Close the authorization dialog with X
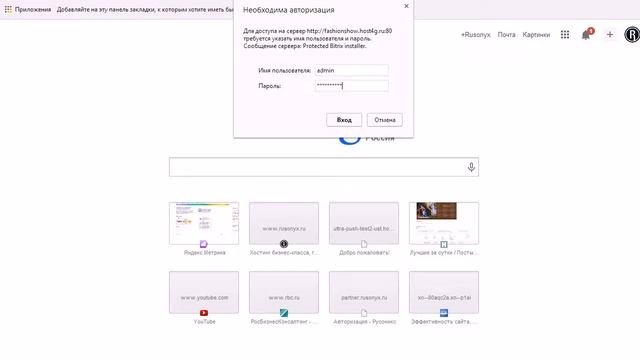Screen dimensions: 640x360 point(406,6)
